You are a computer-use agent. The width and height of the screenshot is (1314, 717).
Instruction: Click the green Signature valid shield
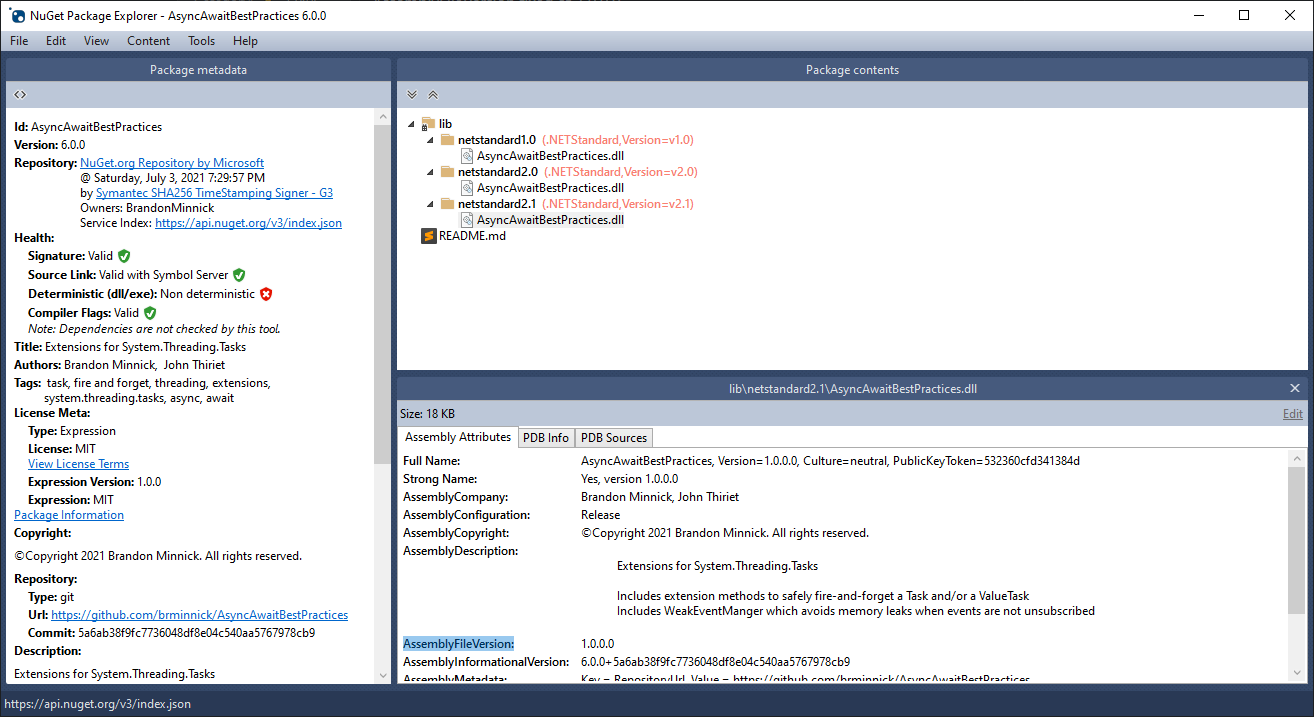point(124,256)
